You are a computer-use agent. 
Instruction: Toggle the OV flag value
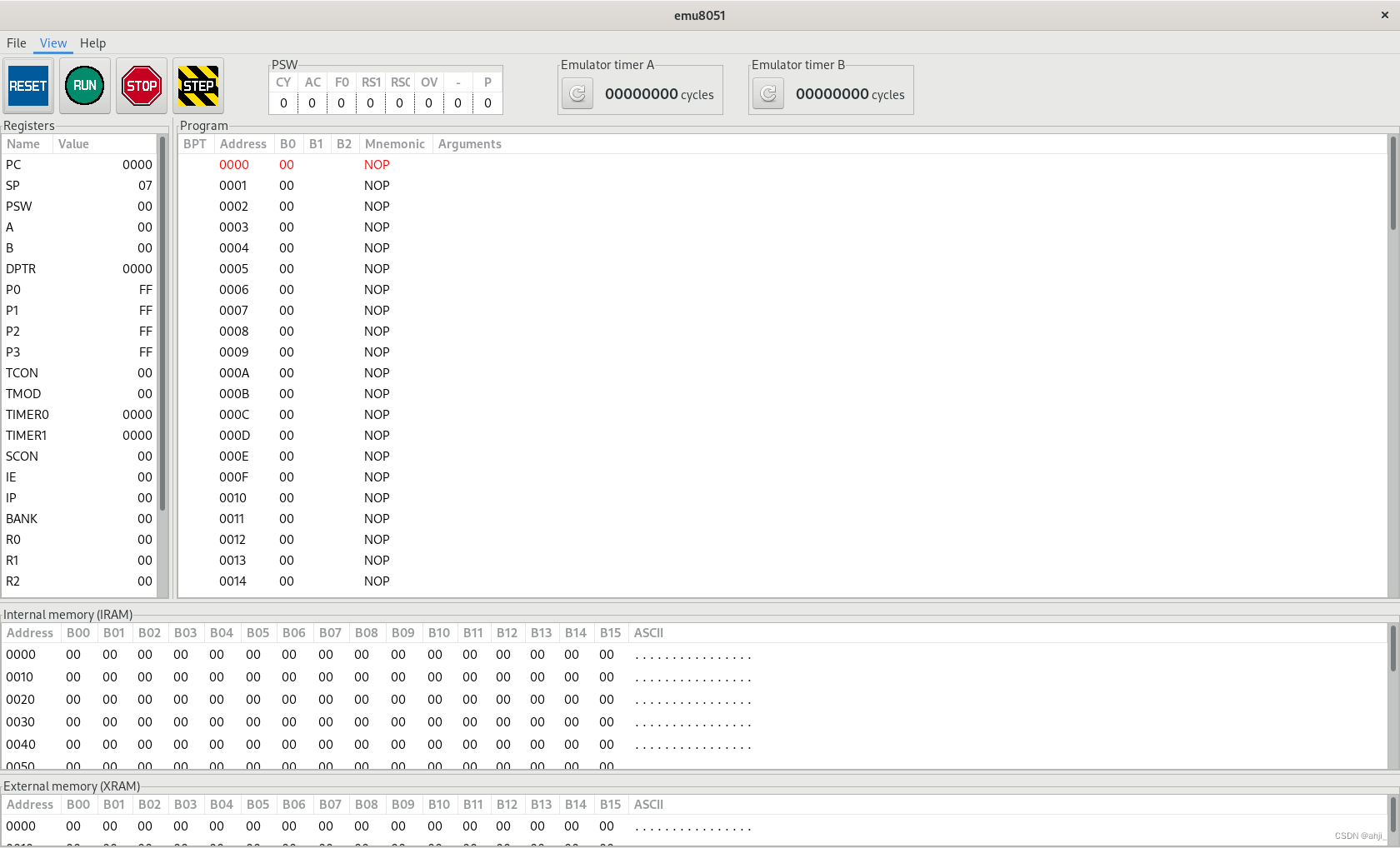429,103
